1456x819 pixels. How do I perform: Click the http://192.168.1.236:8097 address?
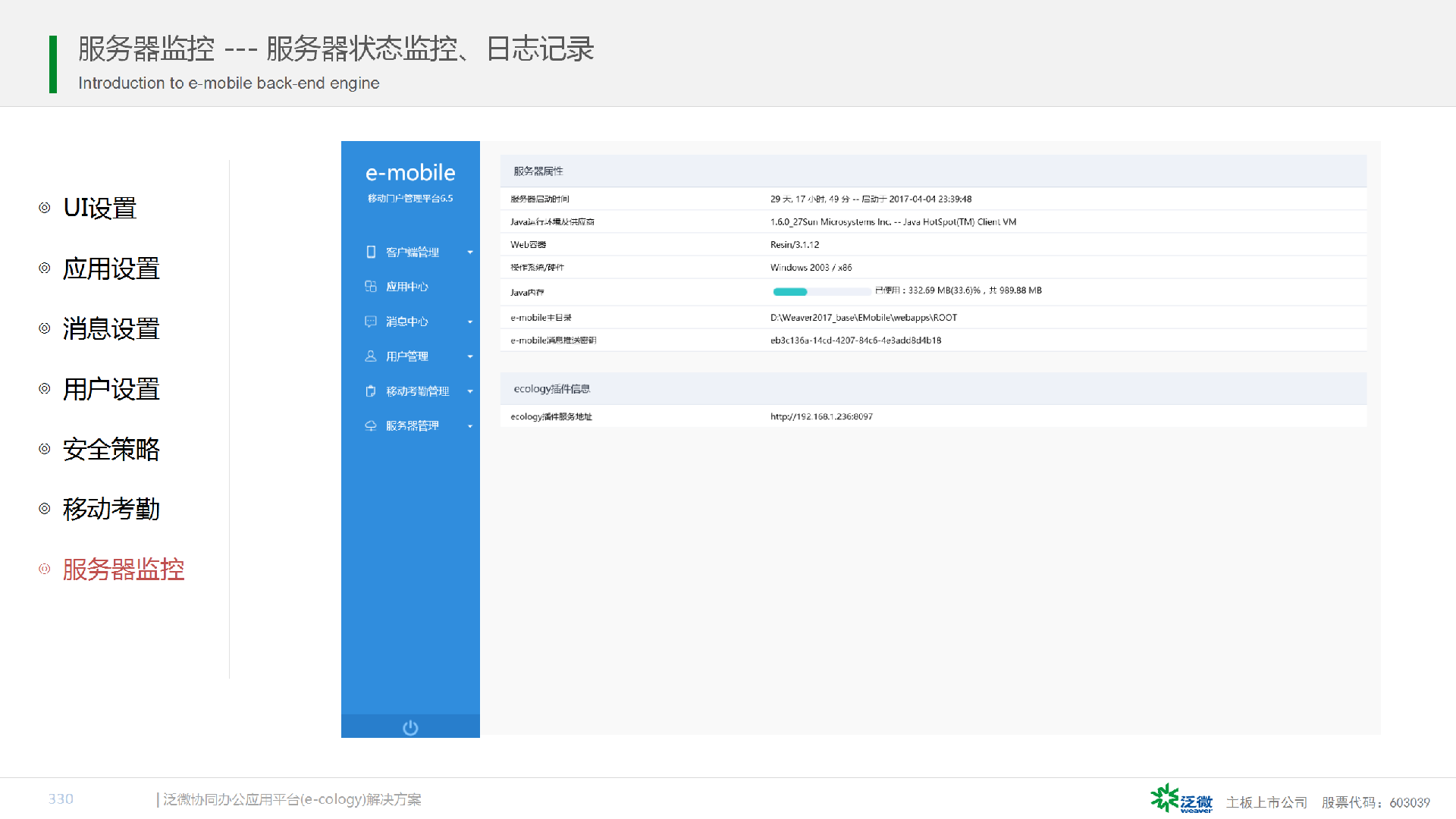point(821,417)
